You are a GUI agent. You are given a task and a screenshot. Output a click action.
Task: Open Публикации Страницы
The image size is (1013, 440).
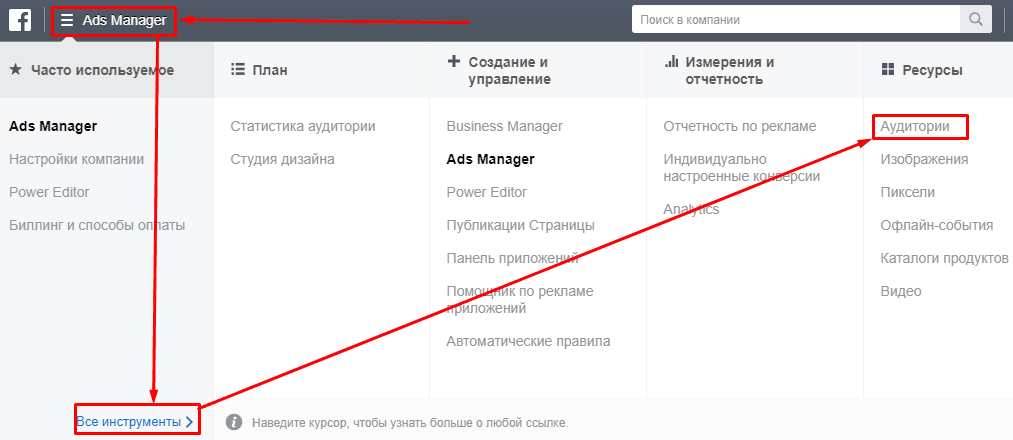tap(521, 225)
